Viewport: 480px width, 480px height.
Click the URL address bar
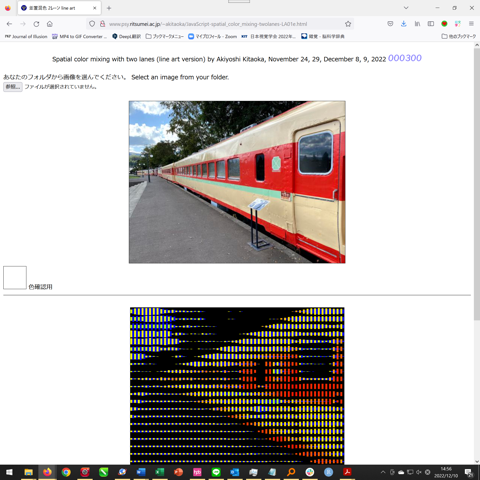[x=220, y=24]
